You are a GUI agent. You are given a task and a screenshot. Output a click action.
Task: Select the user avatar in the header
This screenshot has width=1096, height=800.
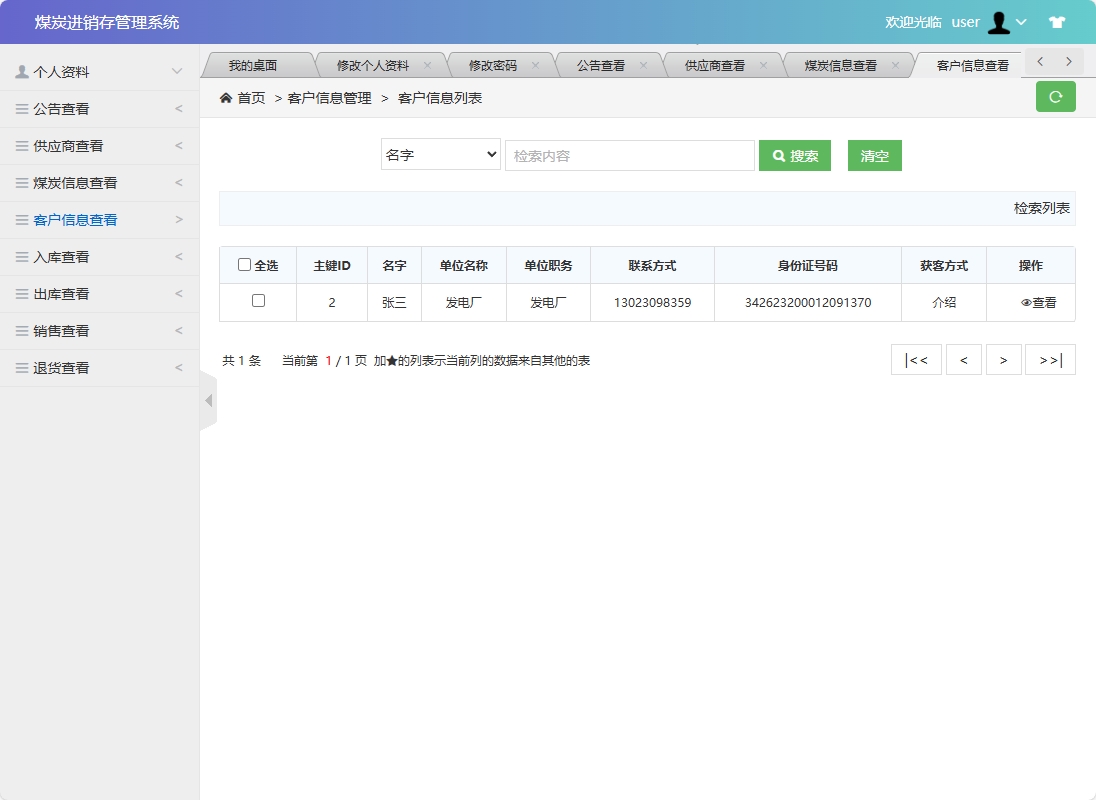point(999,22)
